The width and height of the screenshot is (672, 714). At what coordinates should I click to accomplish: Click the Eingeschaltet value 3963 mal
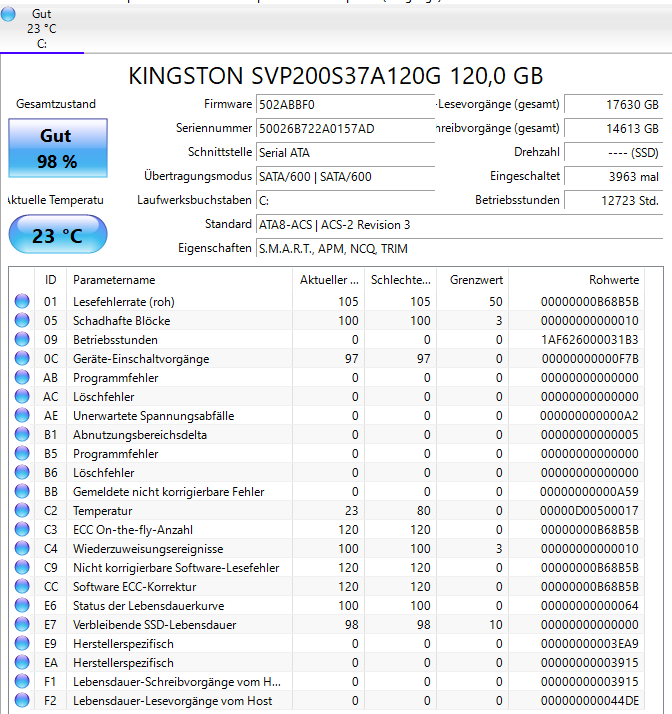(x=613, y=177)
